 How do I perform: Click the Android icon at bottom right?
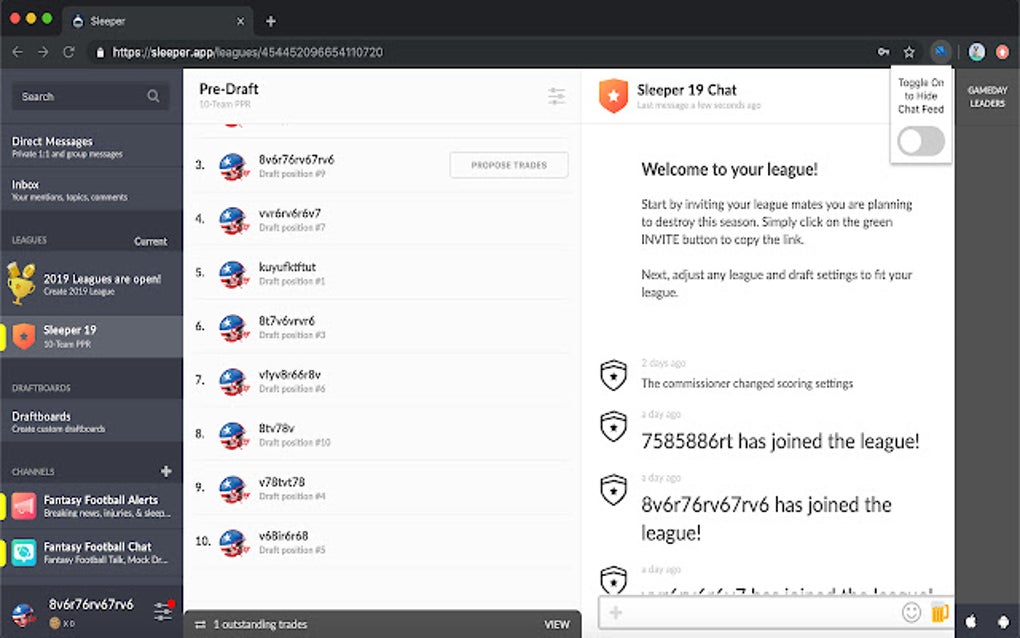click(1003, 620)
